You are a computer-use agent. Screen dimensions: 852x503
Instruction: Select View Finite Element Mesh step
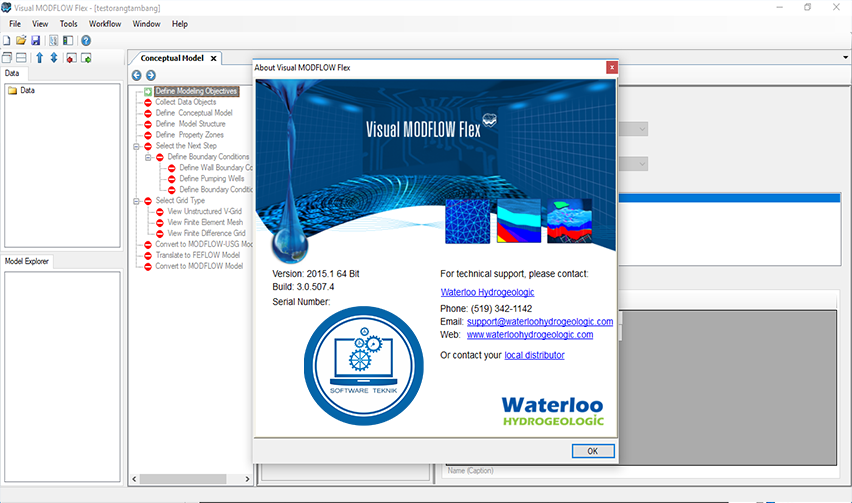tap(205, 222)
